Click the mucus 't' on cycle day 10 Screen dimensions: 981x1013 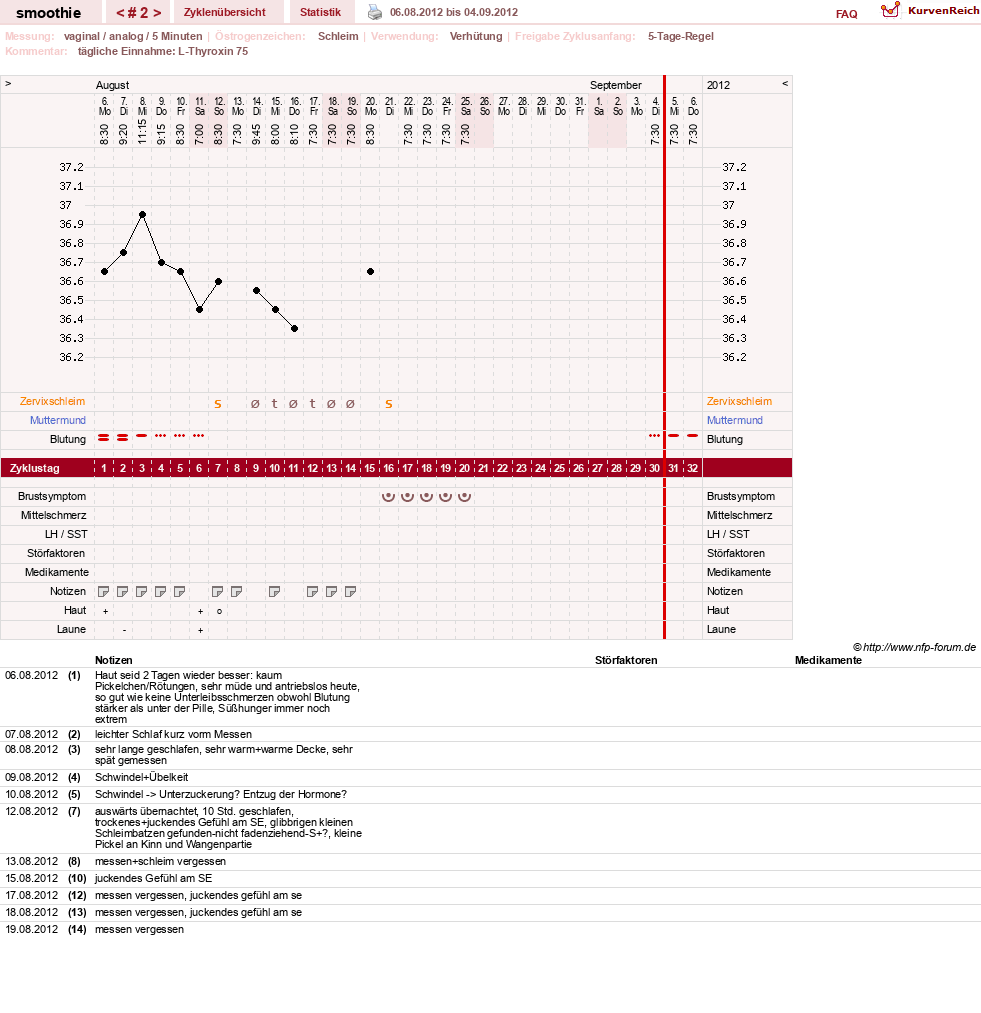coord(275,404)
